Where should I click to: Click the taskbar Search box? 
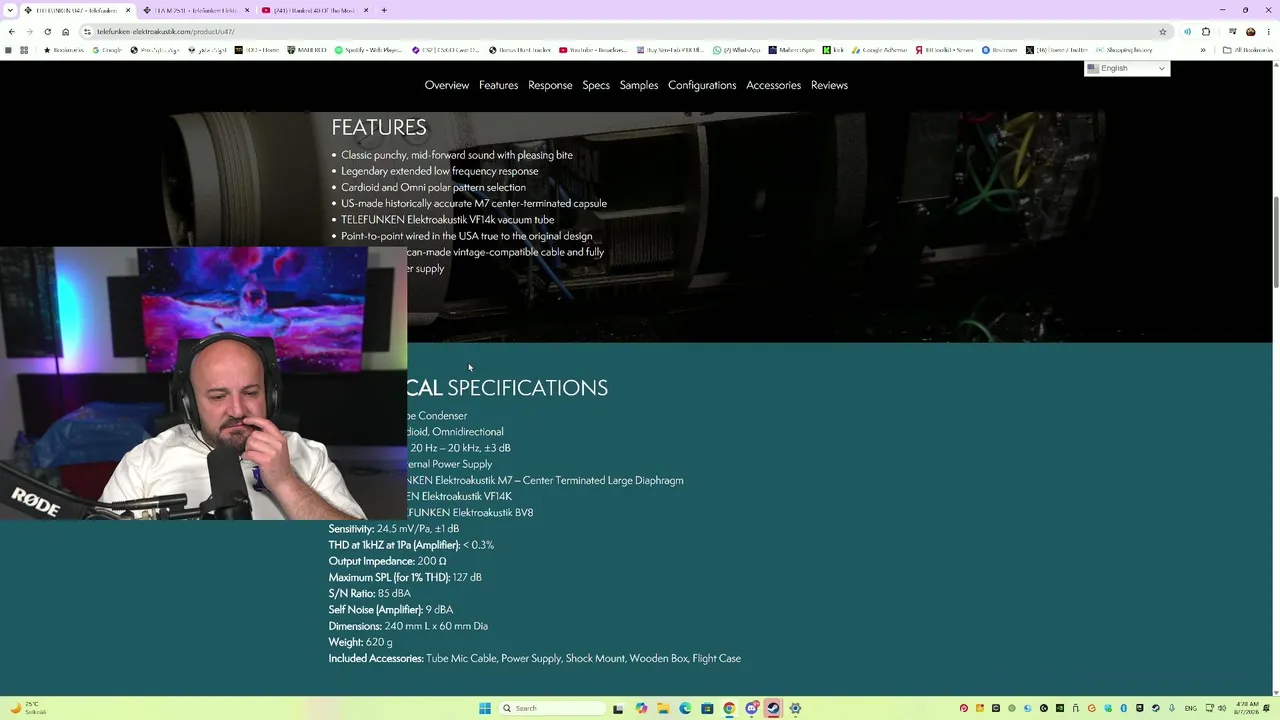click(x=553, y=708)
